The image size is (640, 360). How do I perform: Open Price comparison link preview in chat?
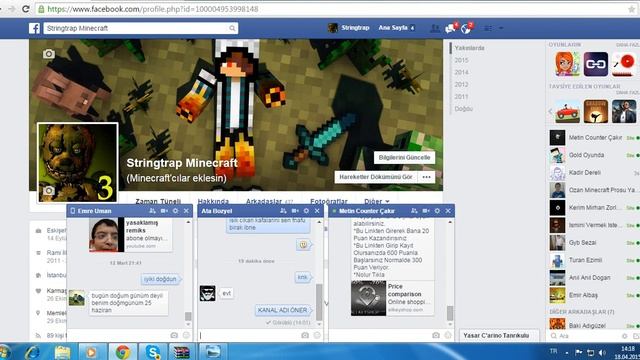click(x=392, y=298)
